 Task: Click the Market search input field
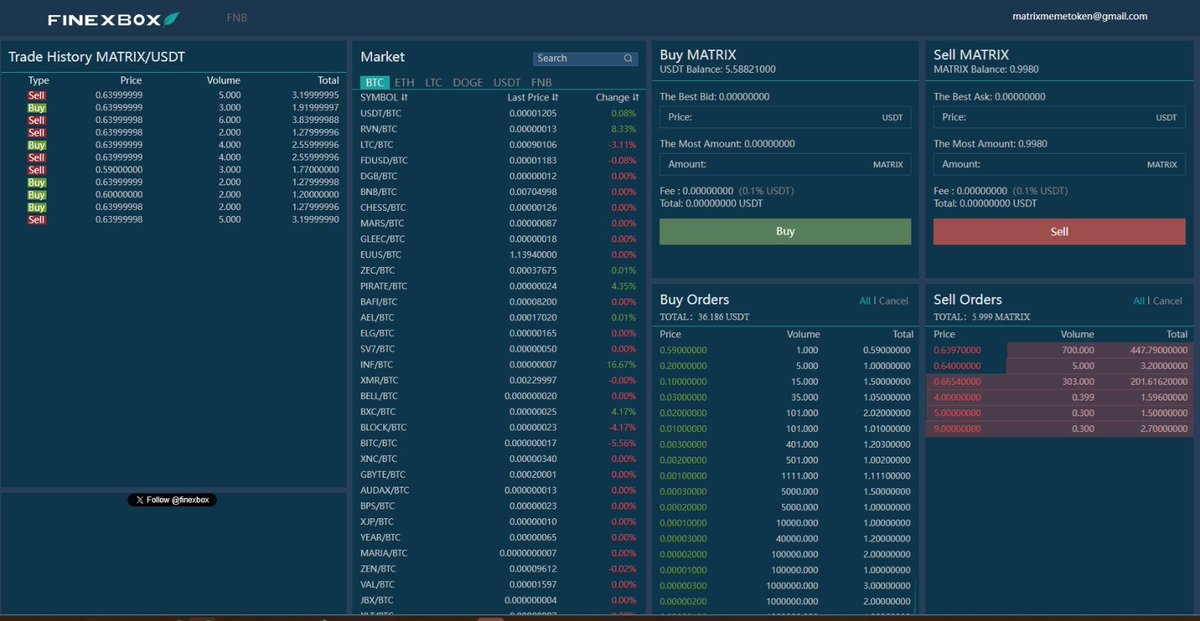pos(580,58)
